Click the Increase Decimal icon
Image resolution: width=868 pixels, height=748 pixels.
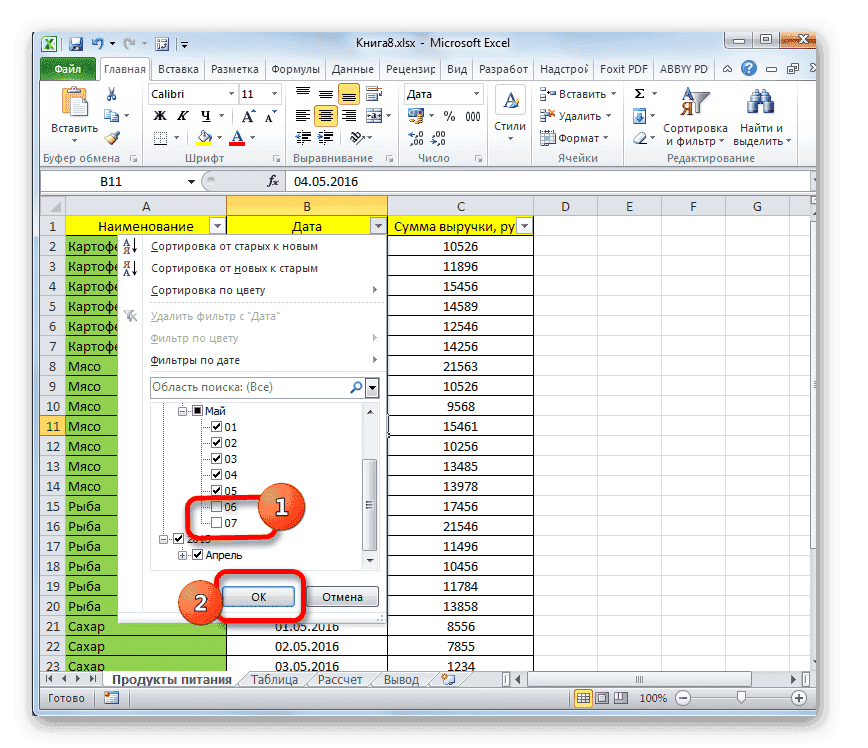[417, 138]
